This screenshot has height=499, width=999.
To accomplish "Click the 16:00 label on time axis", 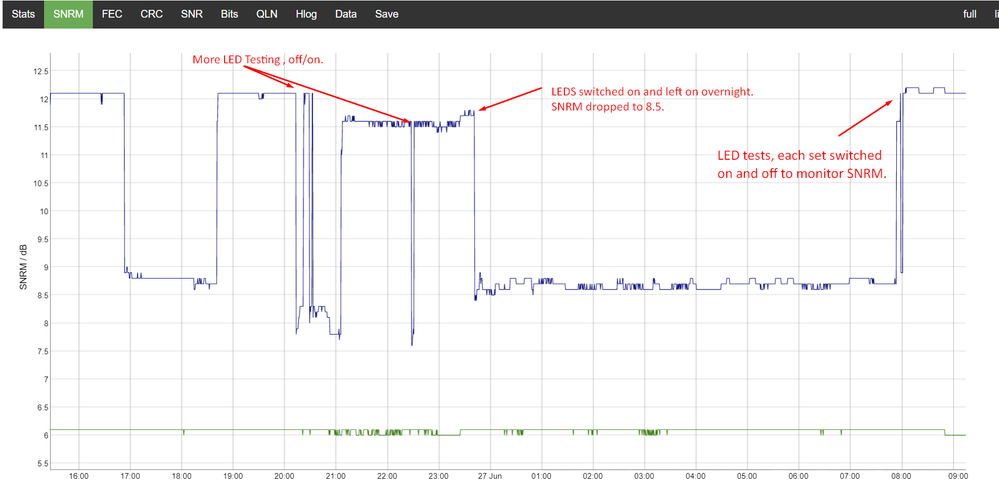I will 78,476.
